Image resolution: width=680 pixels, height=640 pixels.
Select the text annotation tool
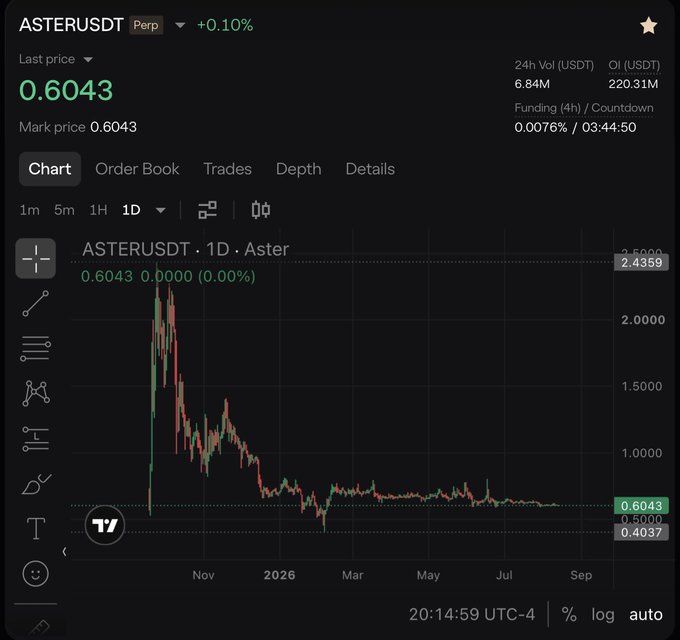click(36, 529)
